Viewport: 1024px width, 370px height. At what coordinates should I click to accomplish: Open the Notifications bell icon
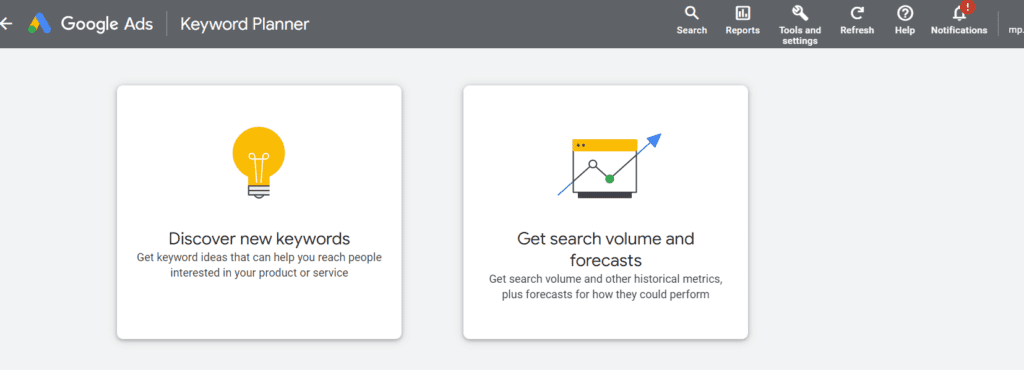[959, 14]
